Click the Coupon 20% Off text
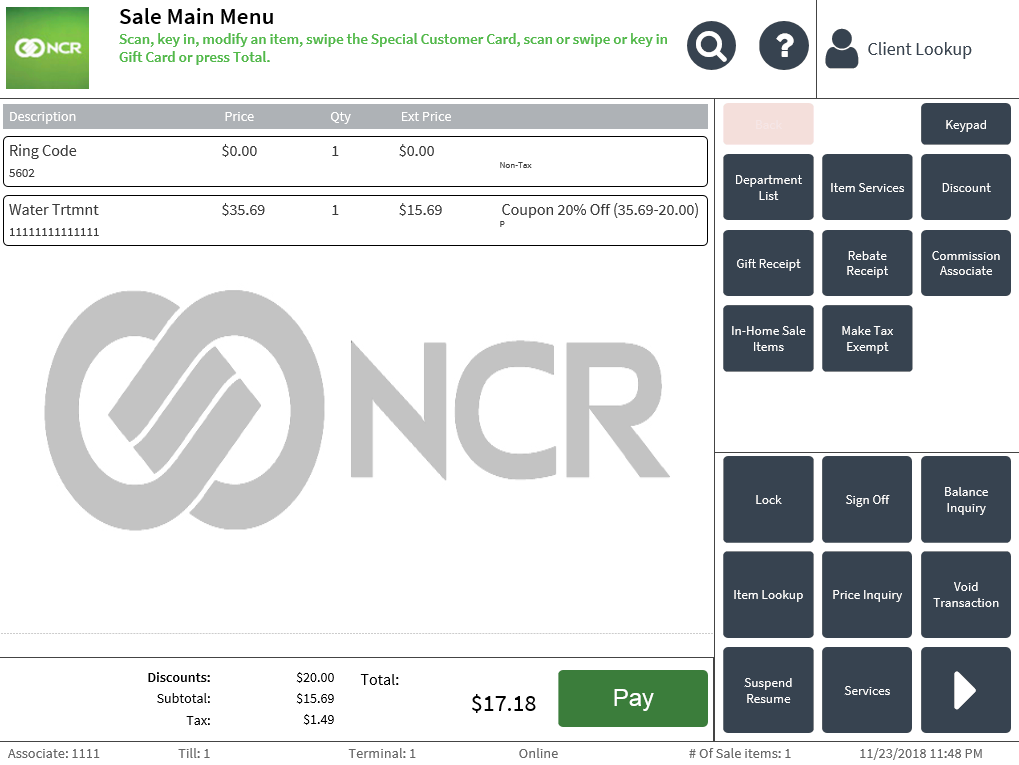 (600, 210)
